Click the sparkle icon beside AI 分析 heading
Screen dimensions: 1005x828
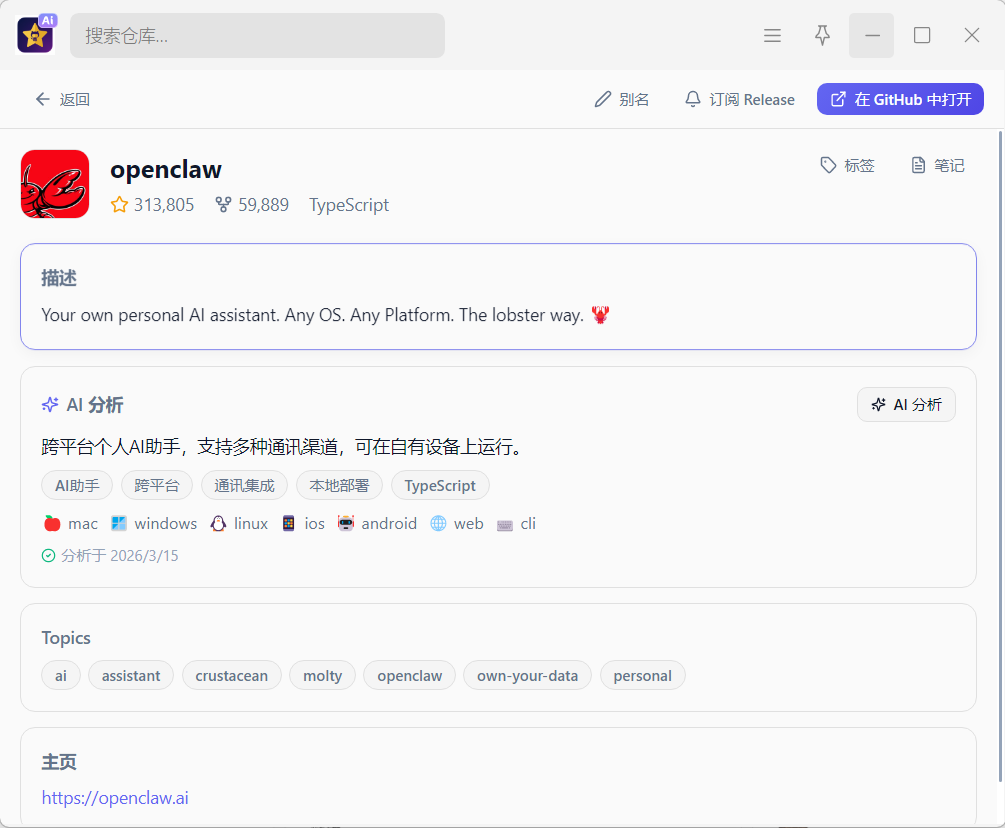50,404
